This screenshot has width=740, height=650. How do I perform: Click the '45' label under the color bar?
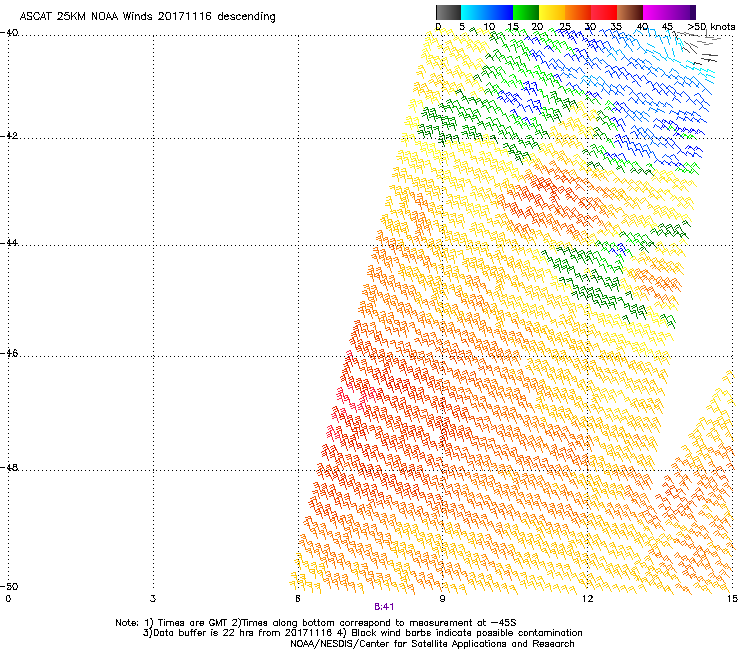click(667, 27)
